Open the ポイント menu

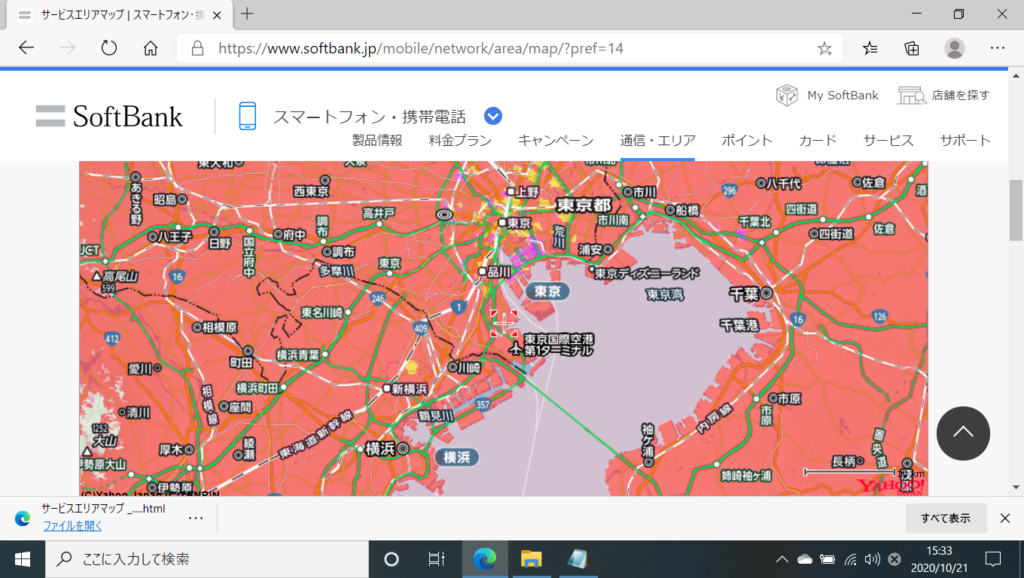coord(746,140)
